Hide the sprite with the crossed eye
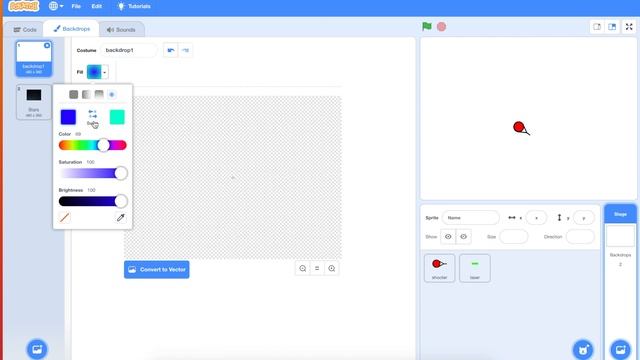640x360 pixels. click(x=464, y=237)
